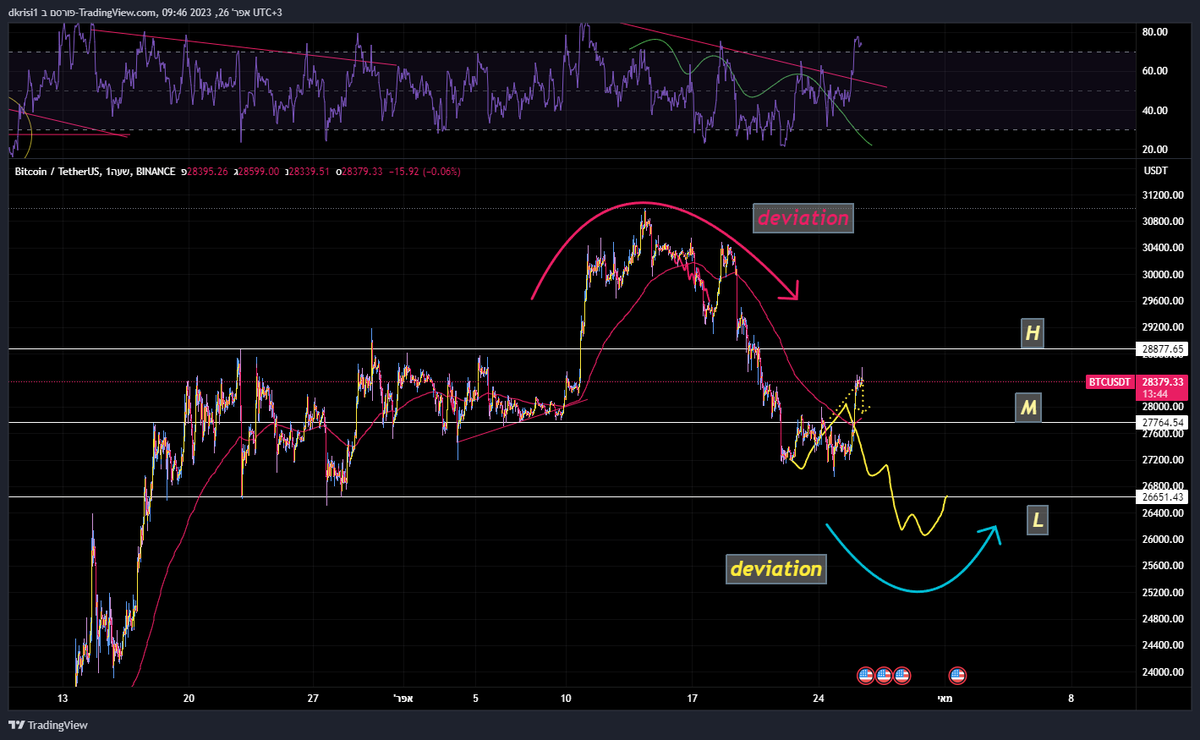Screen dimensions: 1200x740
Task: Click the 24000.00 price axis value
Action: click(x=1161, y=672)
